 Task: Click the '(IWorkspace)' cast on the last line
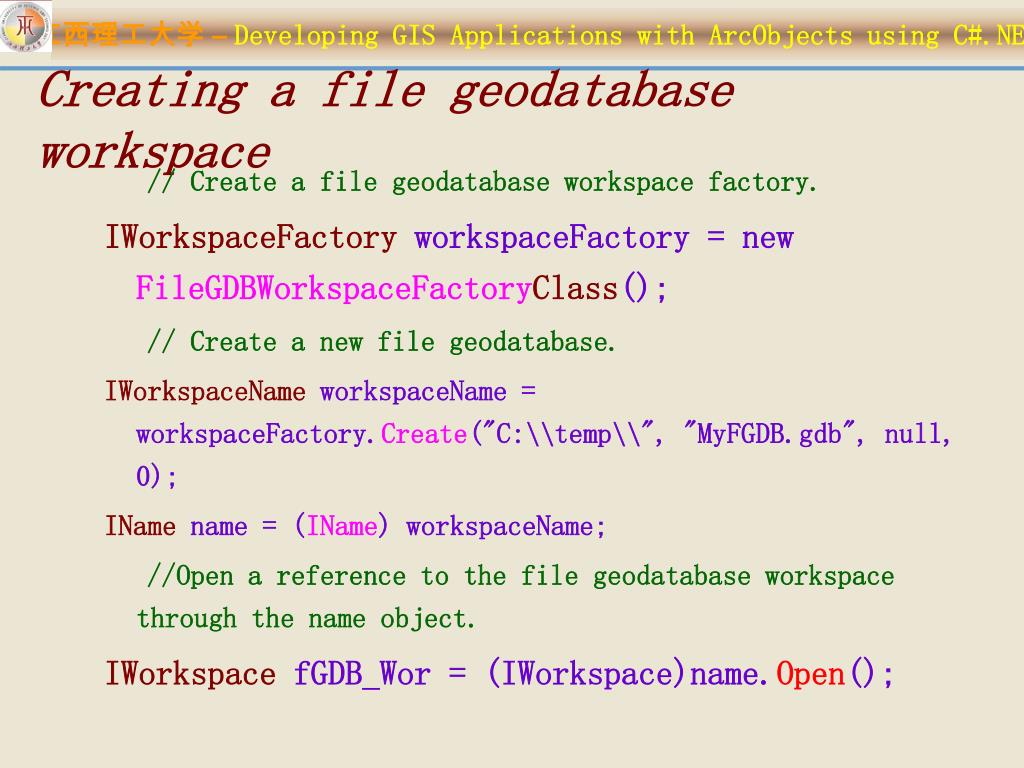[586, 673]
